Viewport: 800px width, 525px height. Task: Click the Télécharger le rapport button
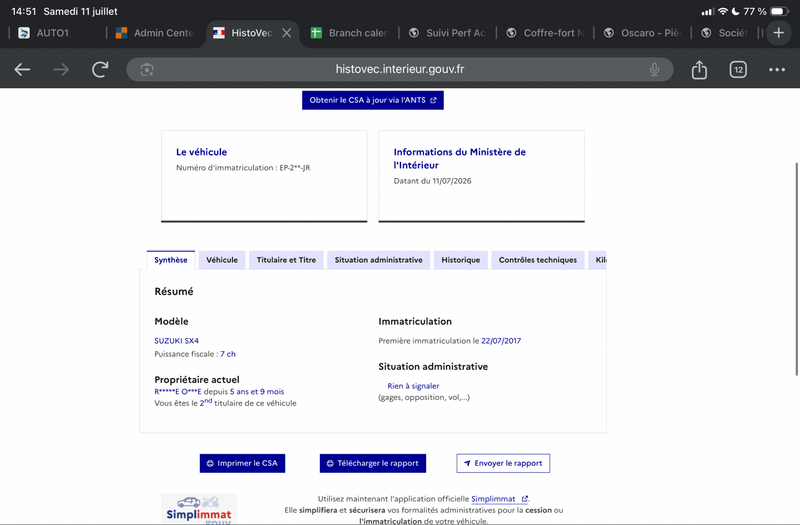coord(372,463)
